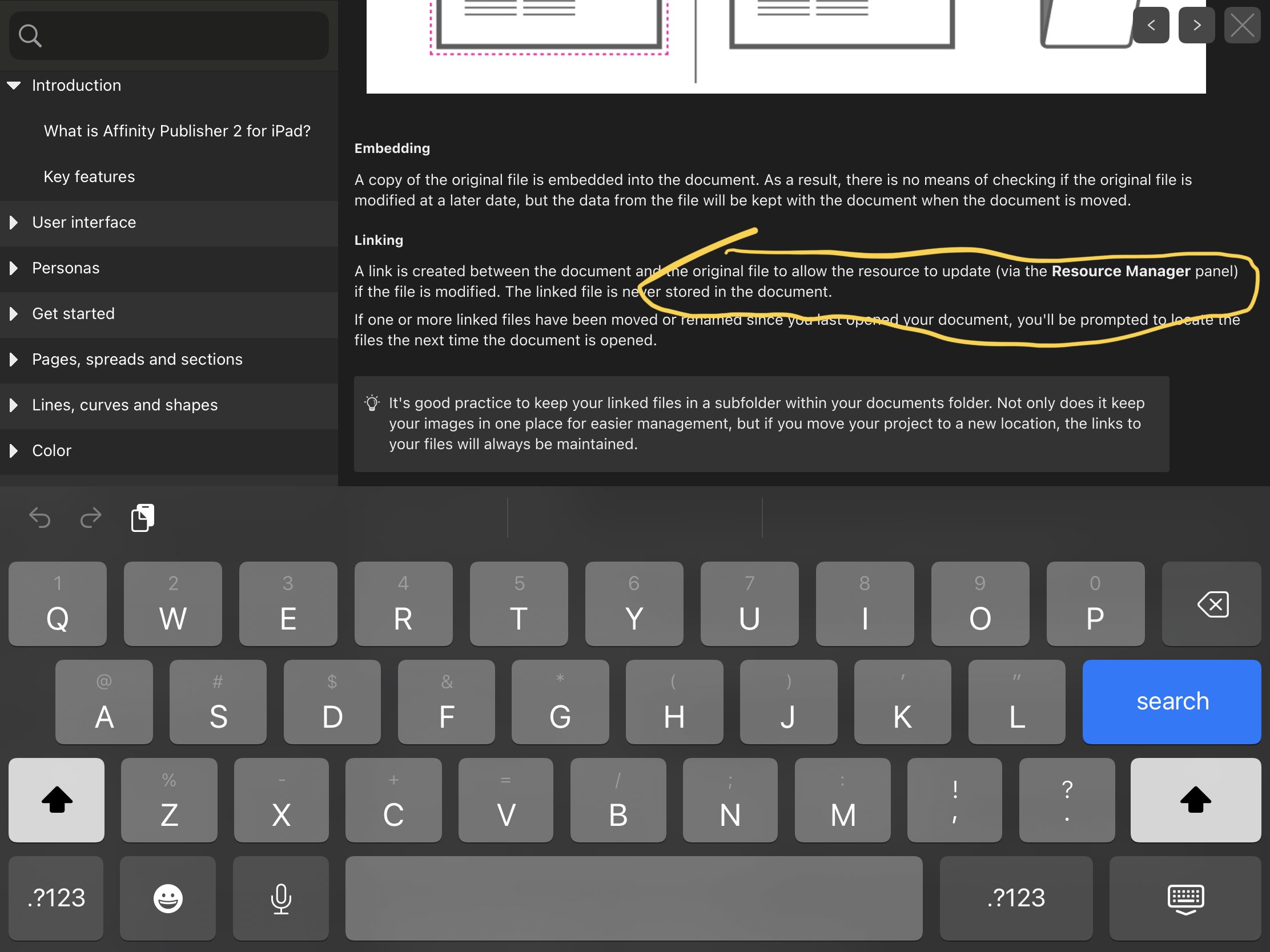Tap the exclamation mark and comma key
This screenshot has width=1270, height=952.
coord(955,800)
